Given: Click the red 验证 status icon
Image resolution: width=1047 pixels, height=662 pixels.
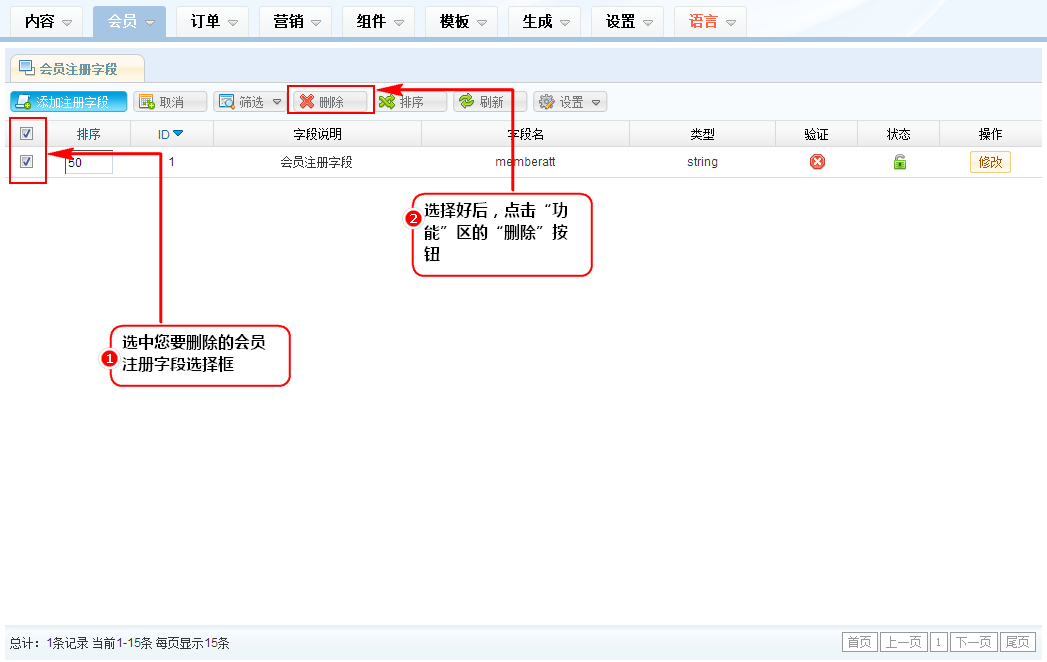Looking at the screenshot, I should [x=817, y=162].
